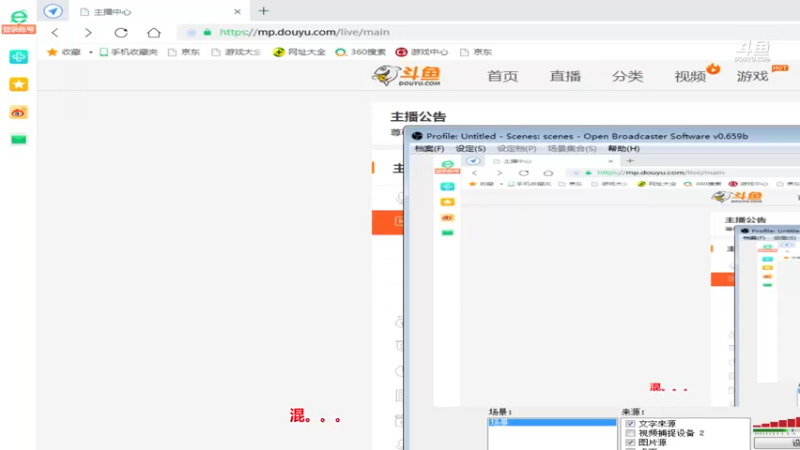Viewport: 800px width, 450px height.
Task: Expand the 收藏 dropdown arrow
Action: [x=91, y=52]
